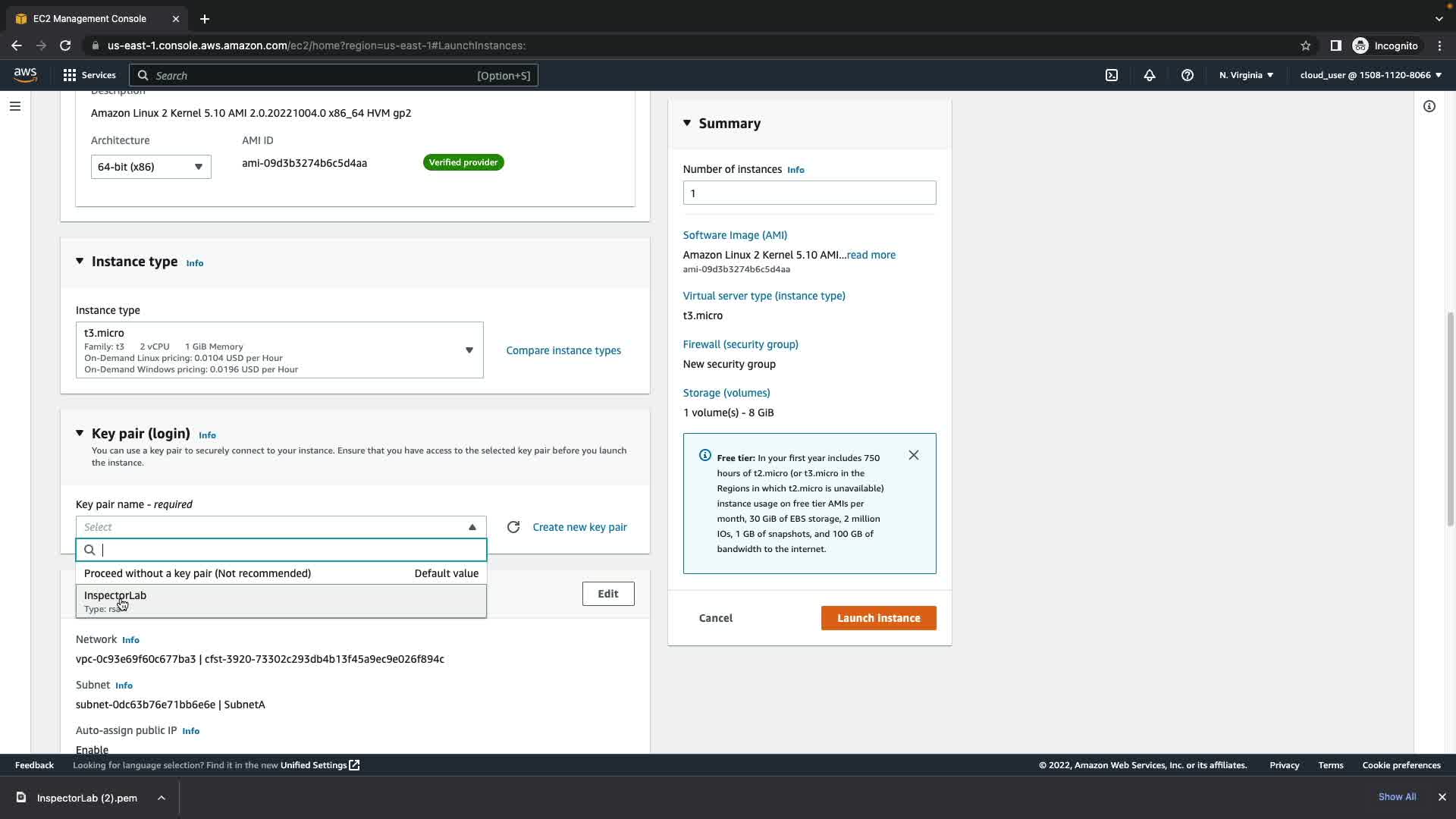Toggle the left navigation hamburger menu
Viewport: 1456px width, 819px height.
tap(14, 106)
